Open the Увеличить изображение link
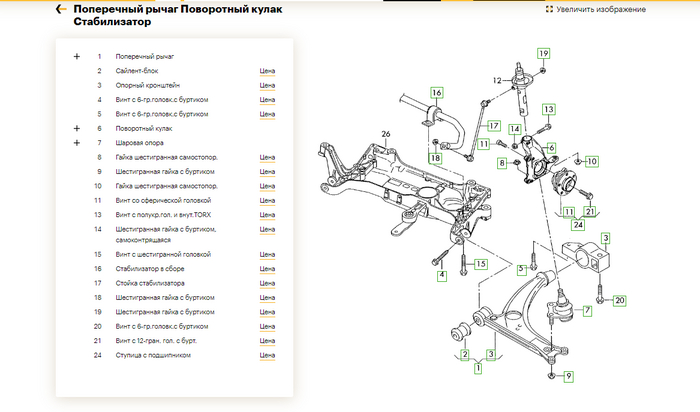This screenshot has height=412, width=700. [600, 9]
